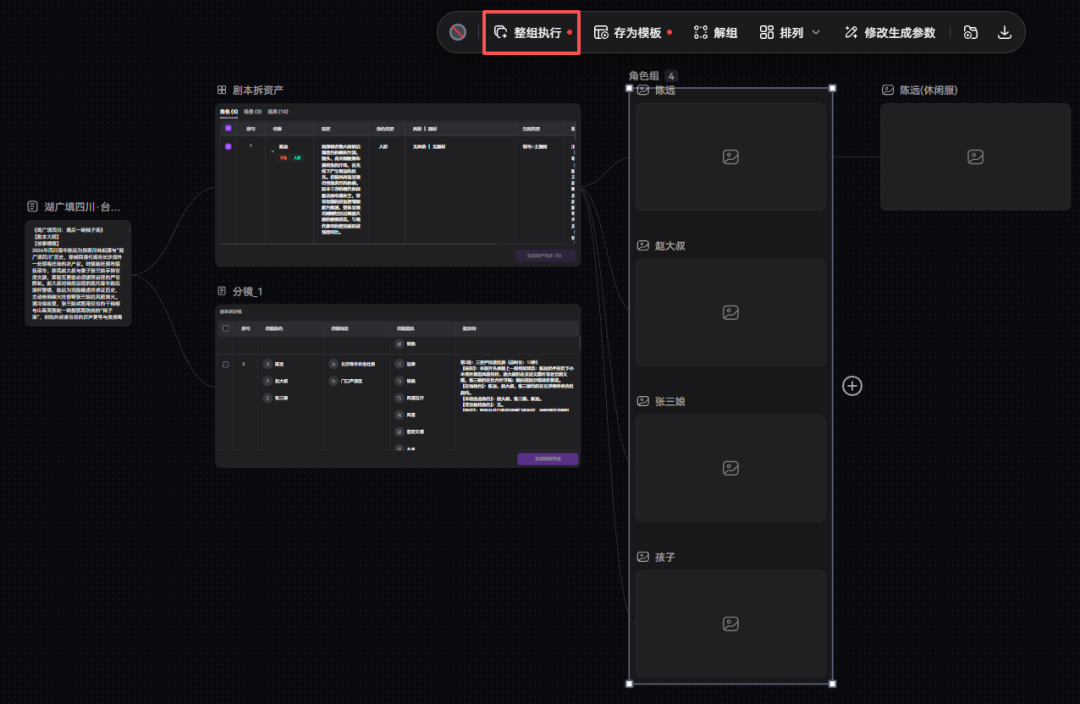The height and width of the screenshot is (704, 1080).
Task: Click the 张三娘 node title text
Action: [670, 401]
